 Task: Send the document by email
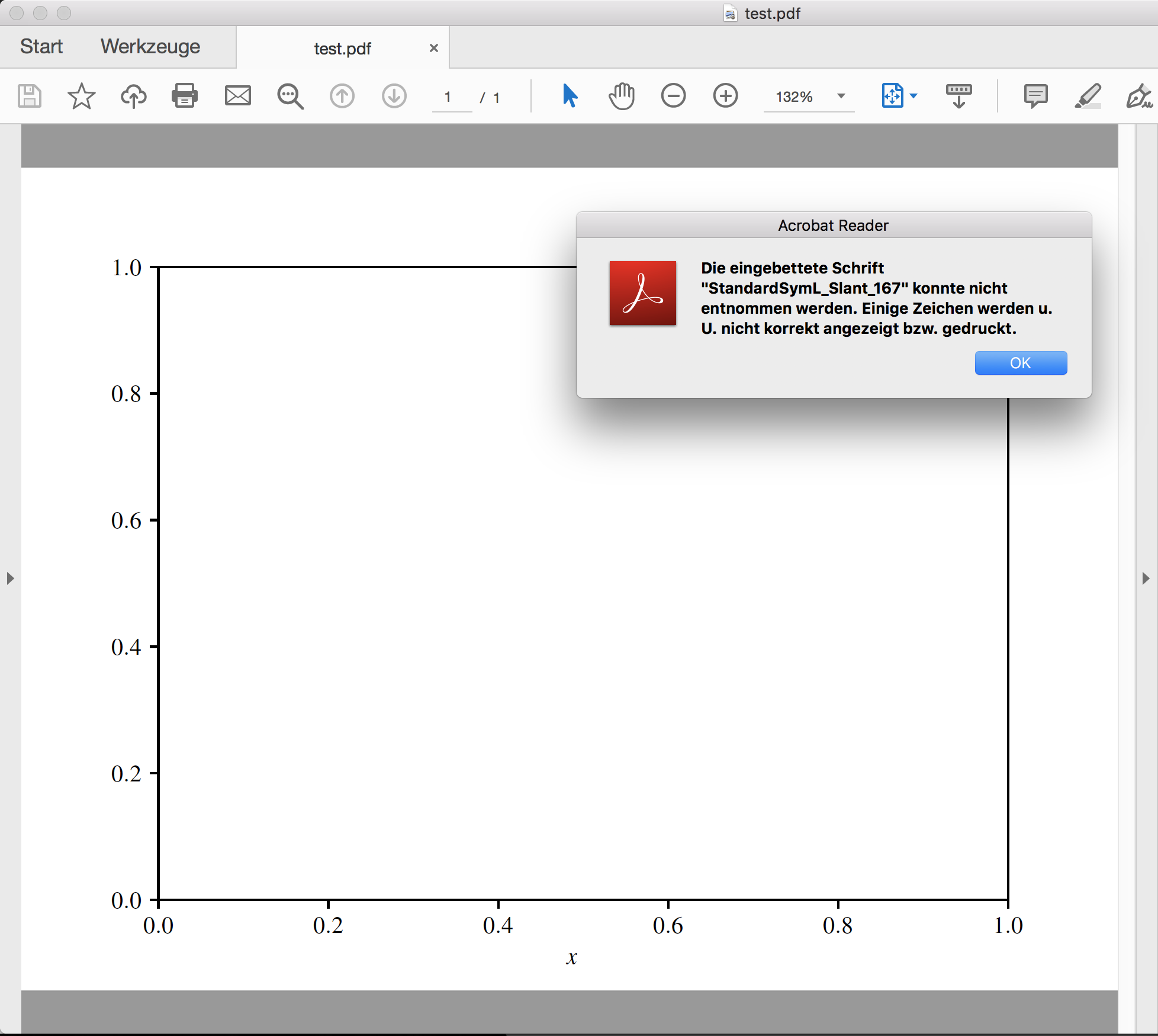238,96
